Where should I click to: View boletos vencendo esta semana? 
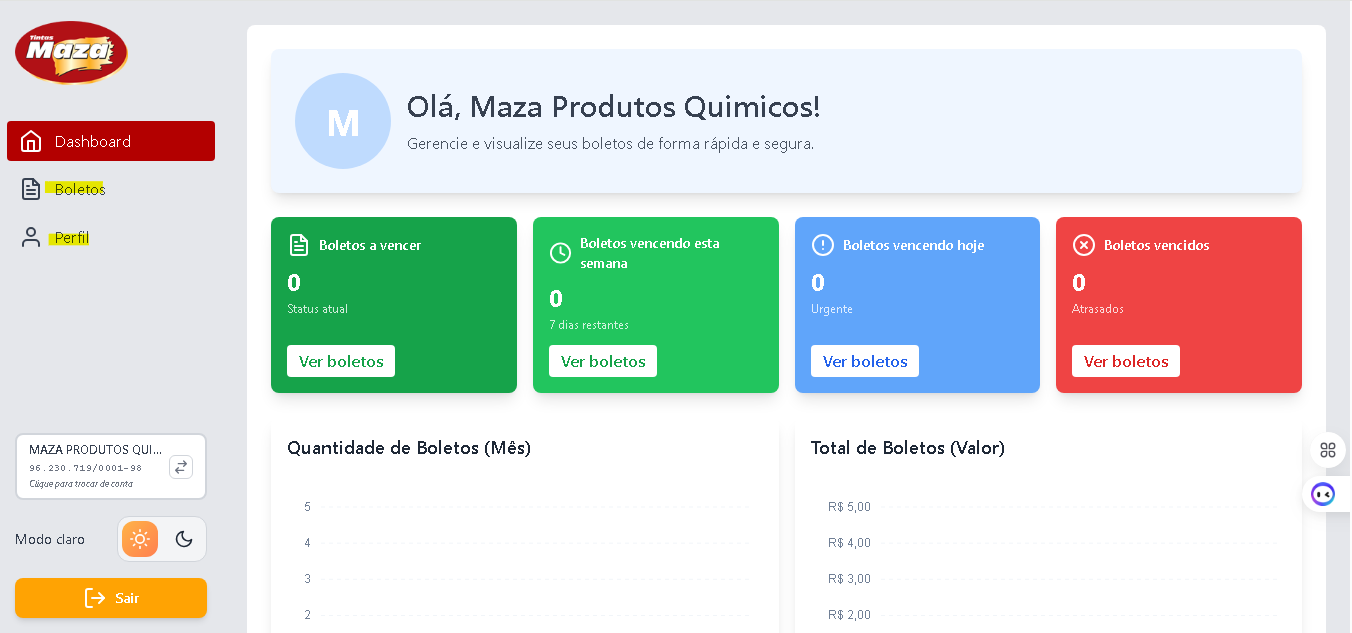603,361
